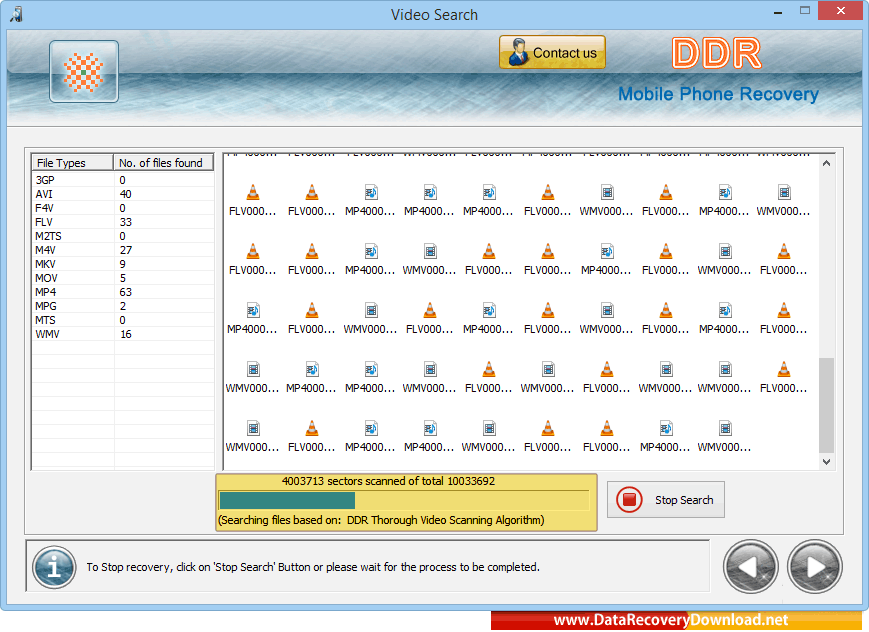Select the bottom row's rightmost MP4 file
The width and height of the screenshot is (869, 632).
click(666, 436)
